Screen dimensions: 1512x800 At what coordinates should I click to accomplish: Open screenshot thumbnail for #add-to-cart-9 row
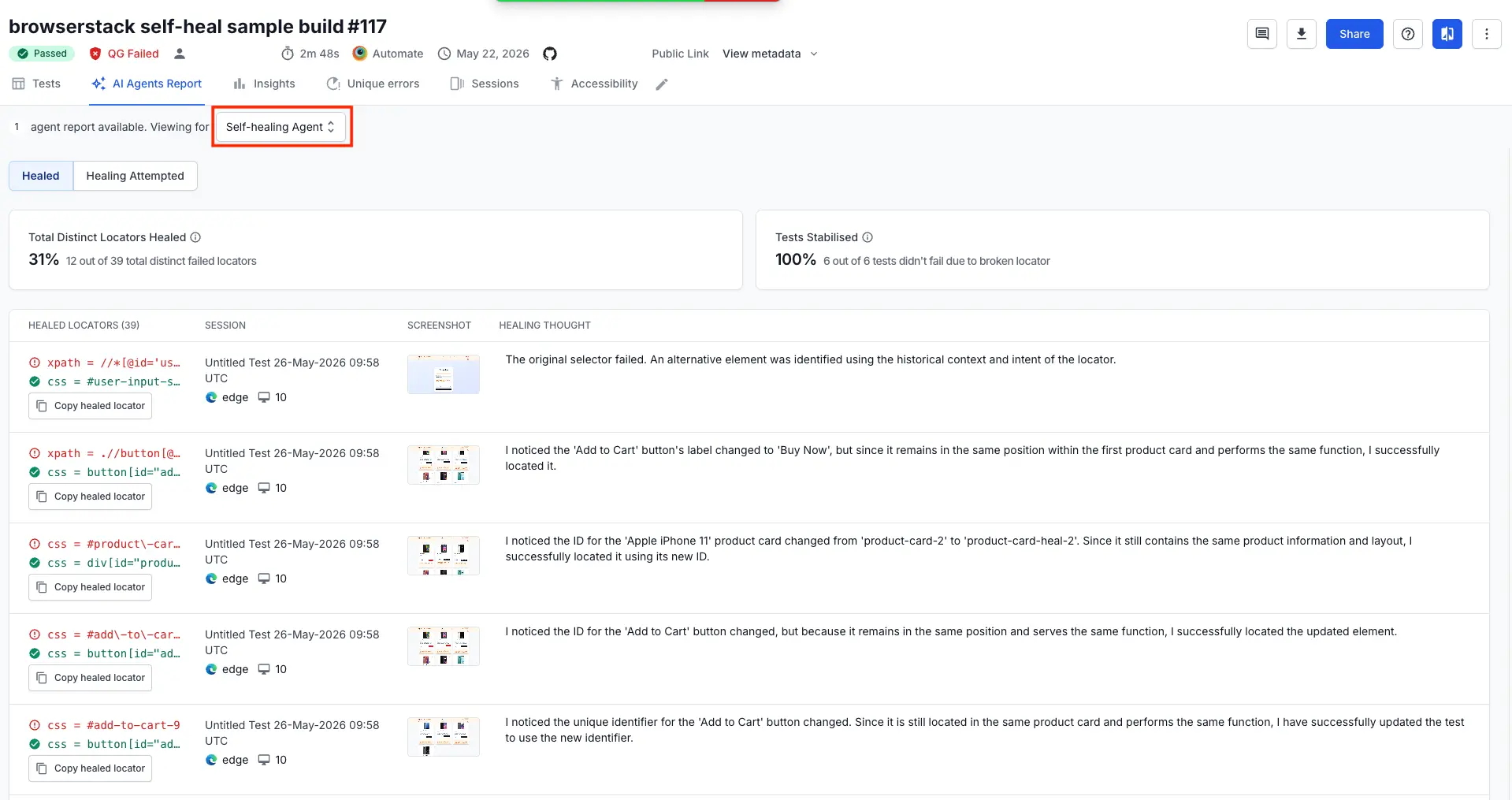(x=444, y=737)
